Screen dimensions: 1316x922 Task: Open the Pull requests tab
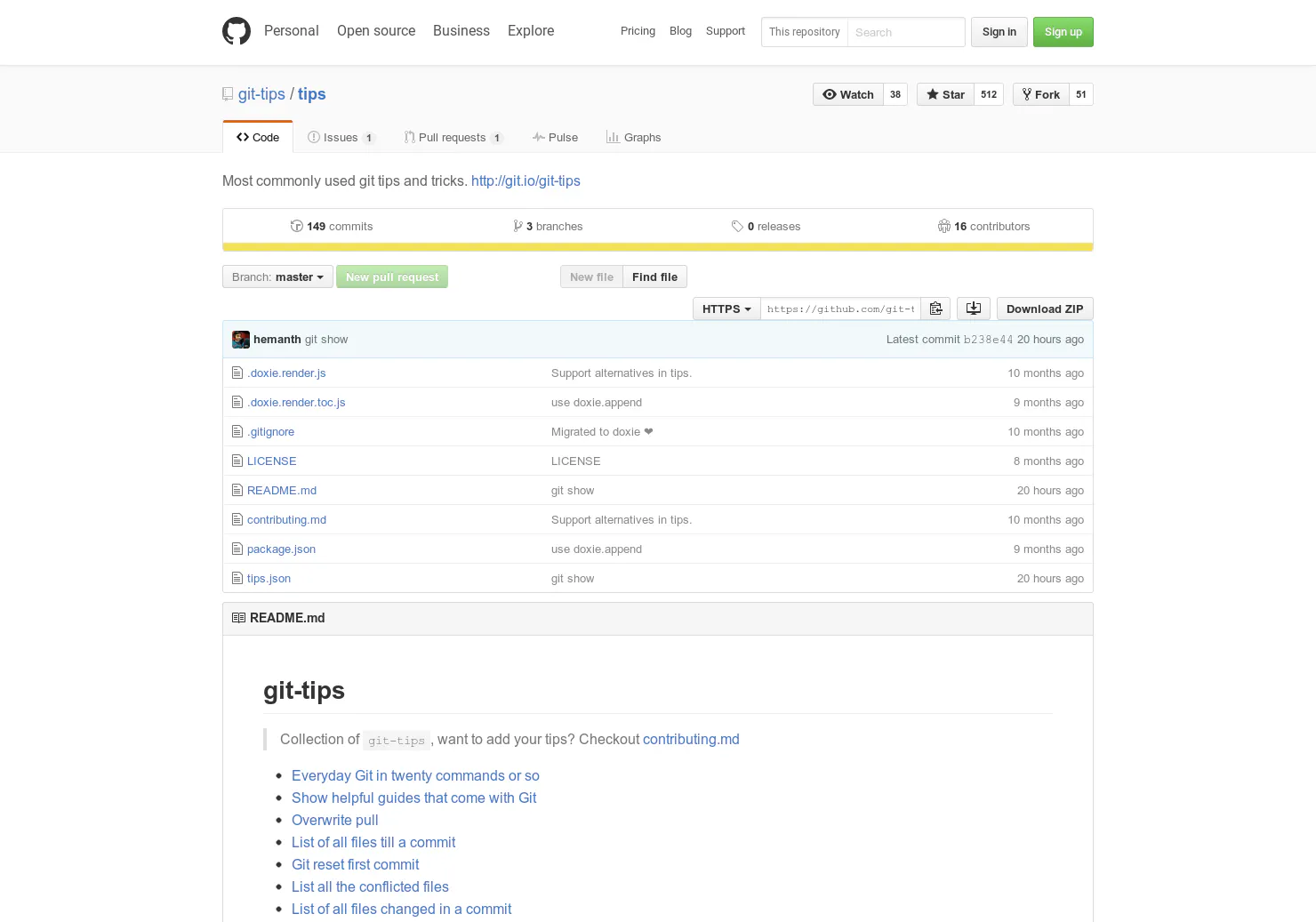(x=453, y=137)
